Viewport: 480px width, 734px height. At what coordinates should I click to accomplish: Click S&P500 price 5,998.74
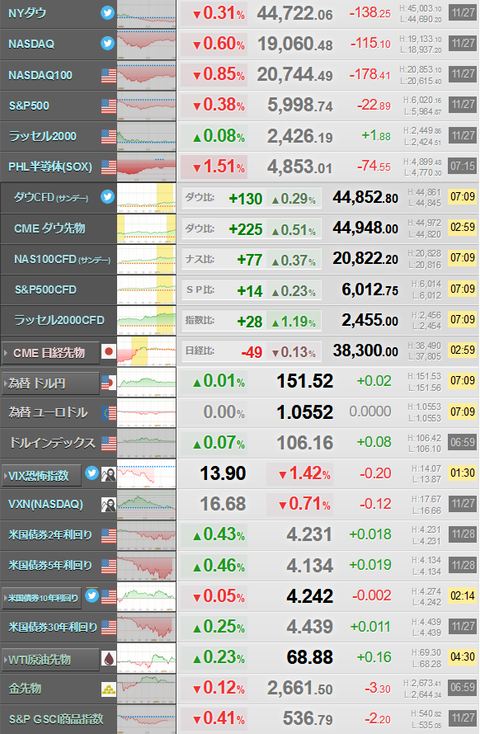[x=300, y=105]
